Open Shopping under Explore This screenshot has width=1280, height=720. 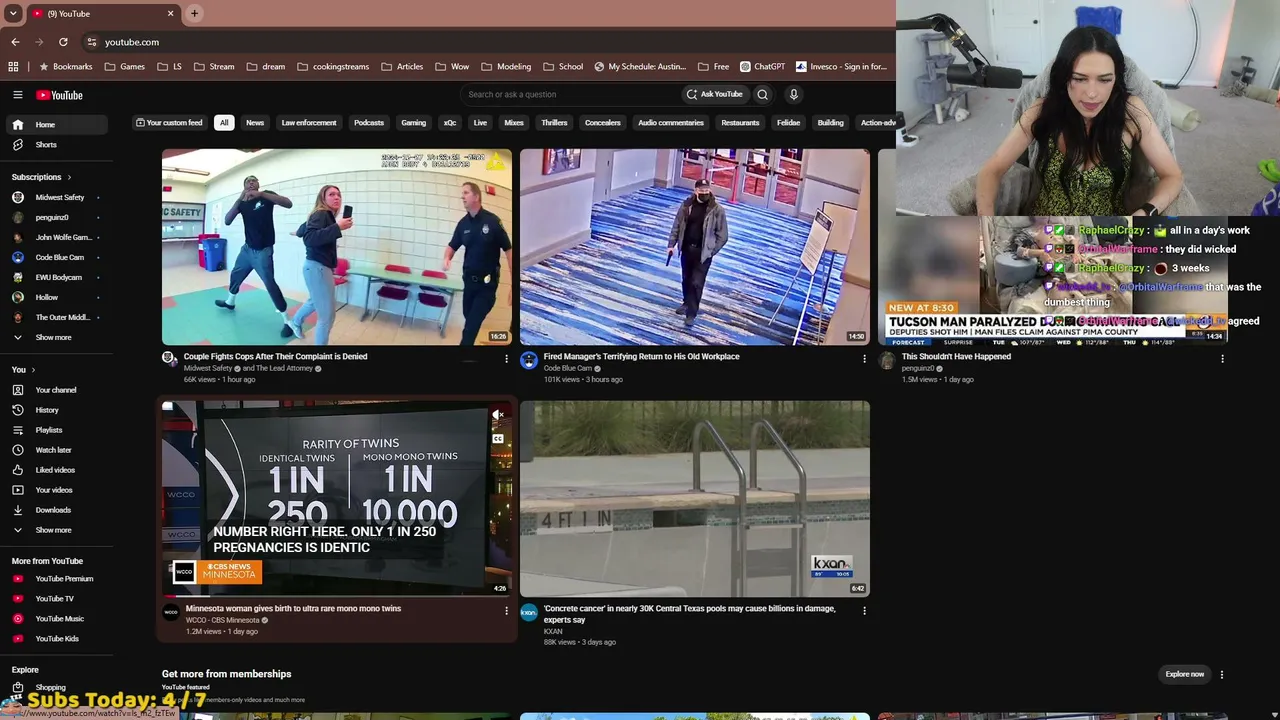coord(55,688)
